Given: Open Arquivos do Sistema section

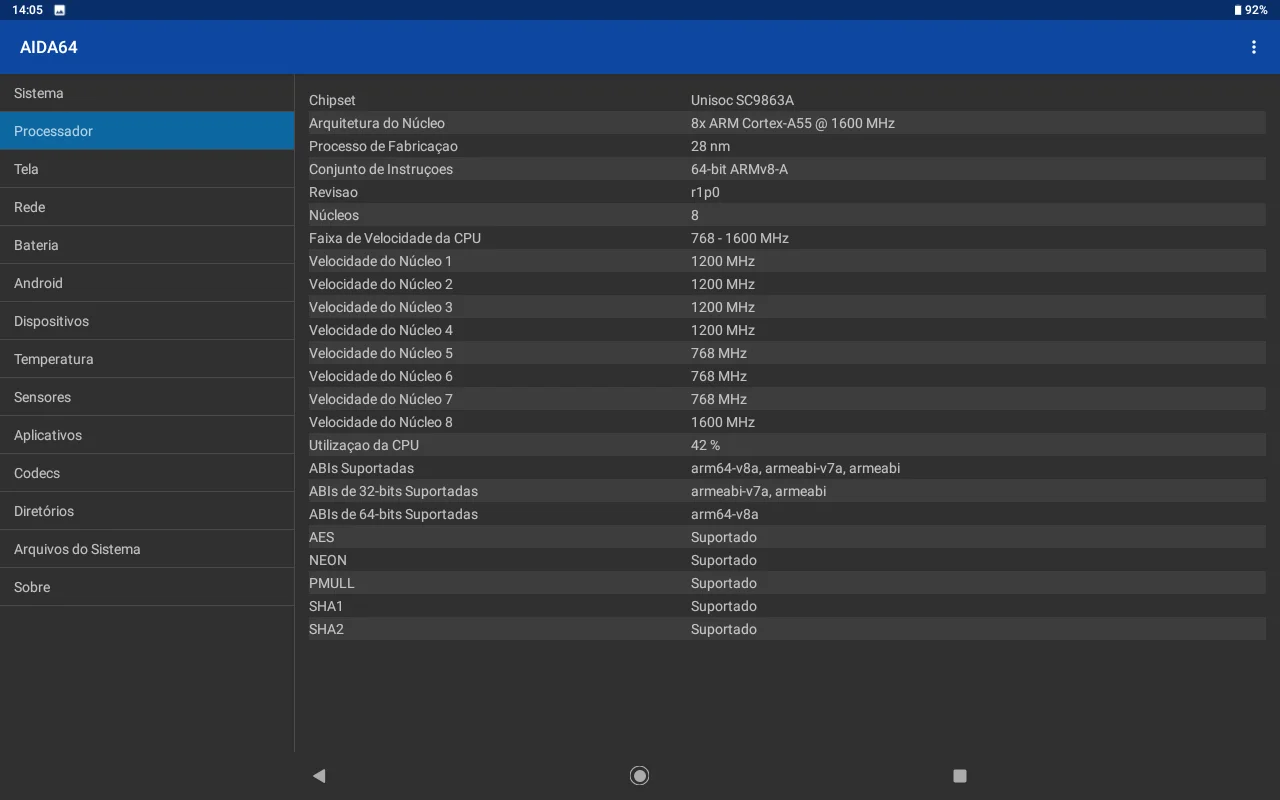Looking at the screenshot, I should tap(147, 549).
